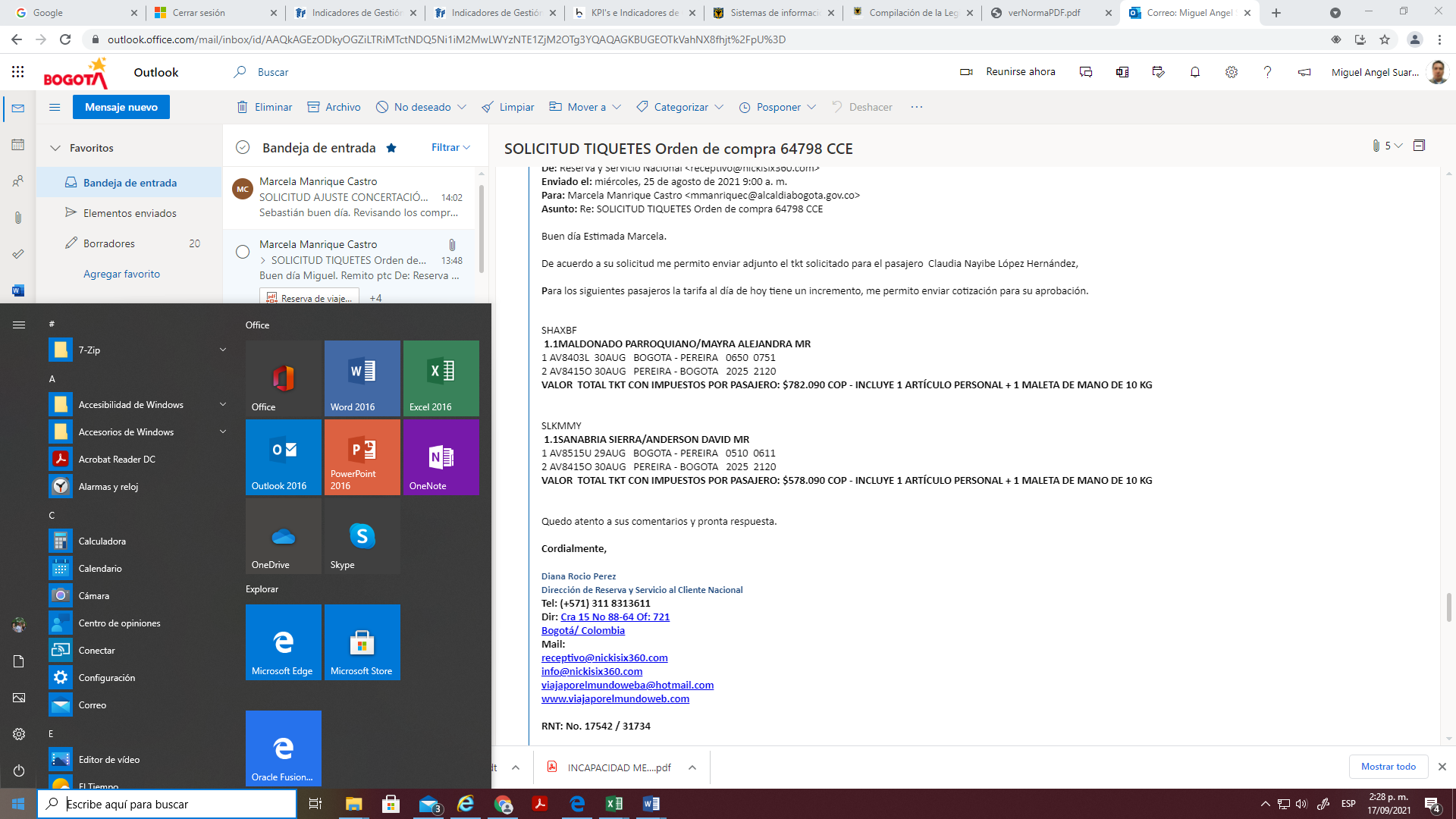Open the receptivo@nickisix360.com email link

[604, 657]
